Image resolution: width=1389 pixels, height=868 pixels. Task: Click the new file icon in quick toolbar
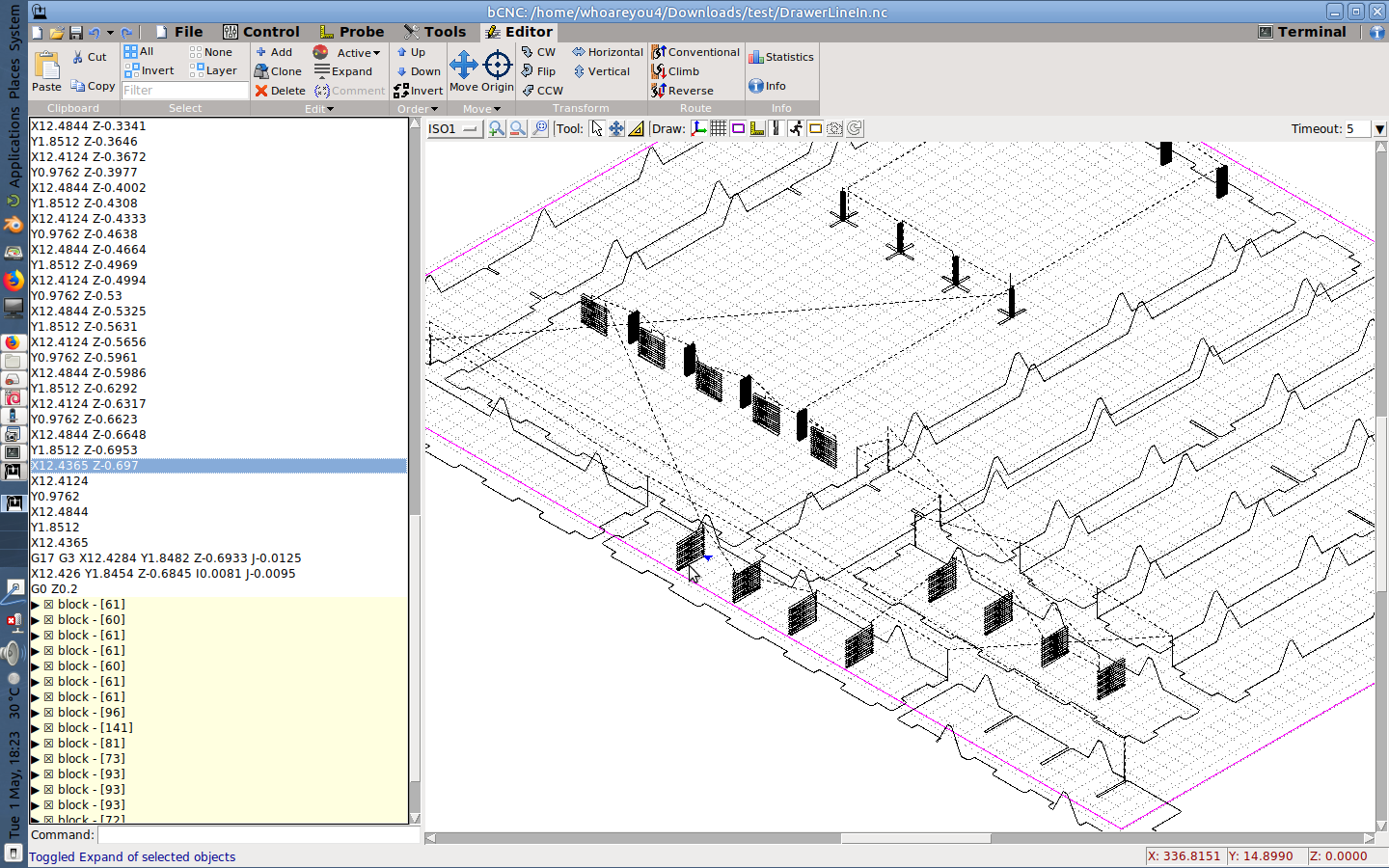(x=37, y=32)
